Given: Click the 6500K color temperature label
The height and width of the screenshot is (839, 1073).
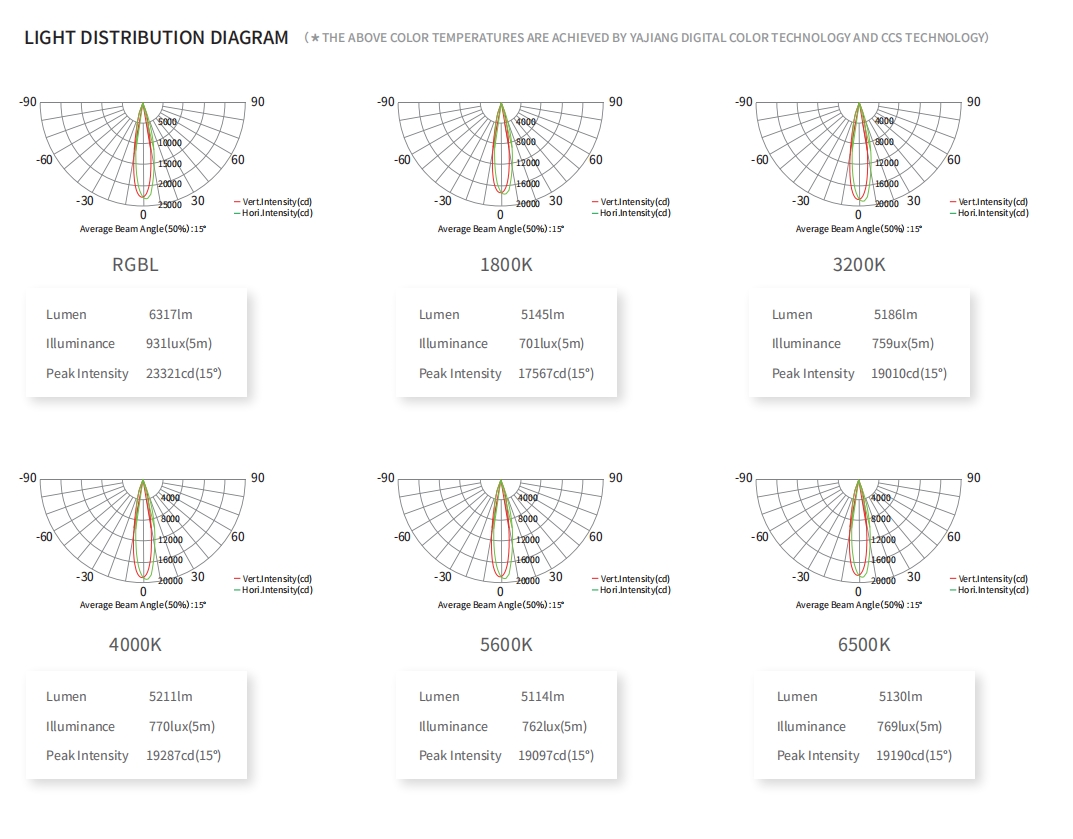Looking at the screenshot, I should (864, 645).
